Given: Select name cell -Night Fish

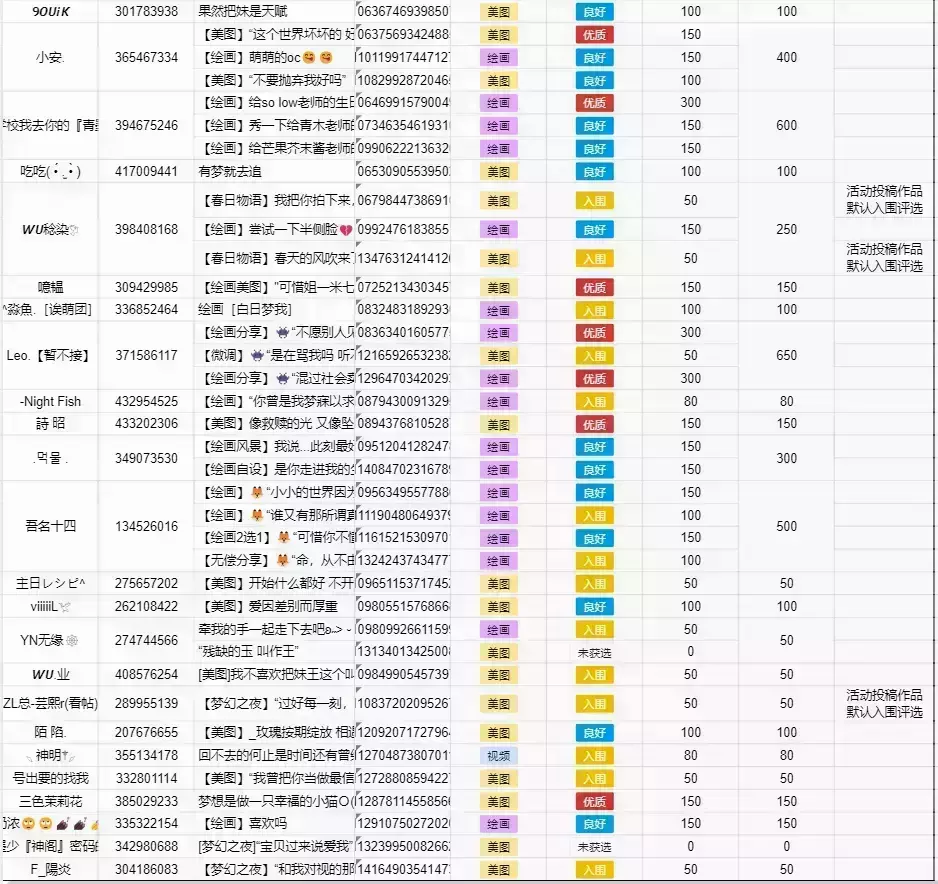Looking at the screenshot, I should 50,402.
